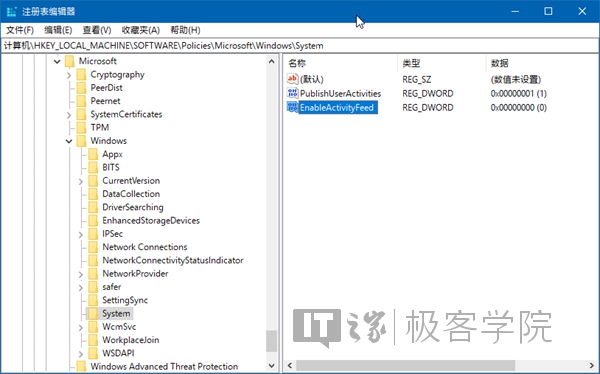
Task: Open the 查看(V) menu
Action: [x=97, y=30]
